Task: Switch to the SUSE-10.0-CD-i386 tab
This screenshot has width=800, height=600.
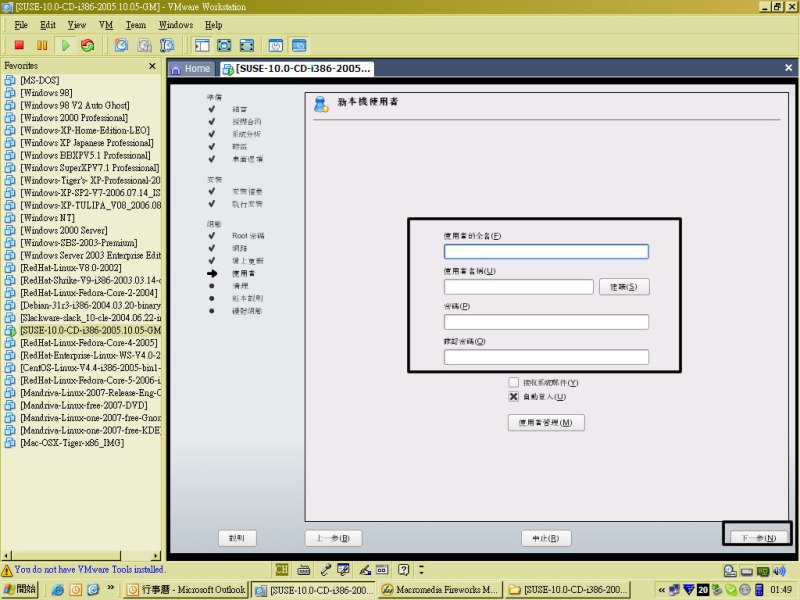Action: [x=297, y=69]
